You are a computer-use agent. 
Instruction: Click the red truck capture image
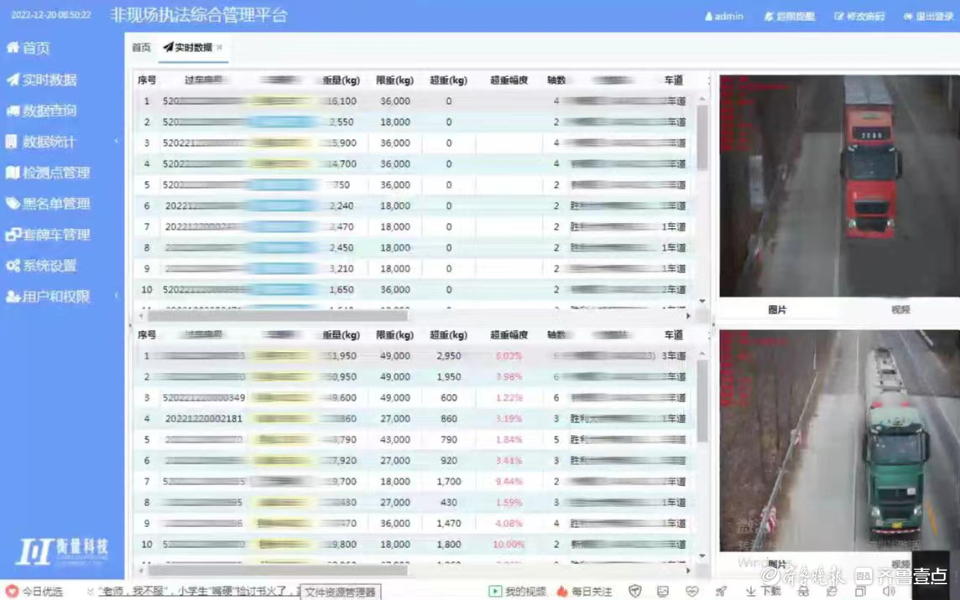[x=838, y=185]
